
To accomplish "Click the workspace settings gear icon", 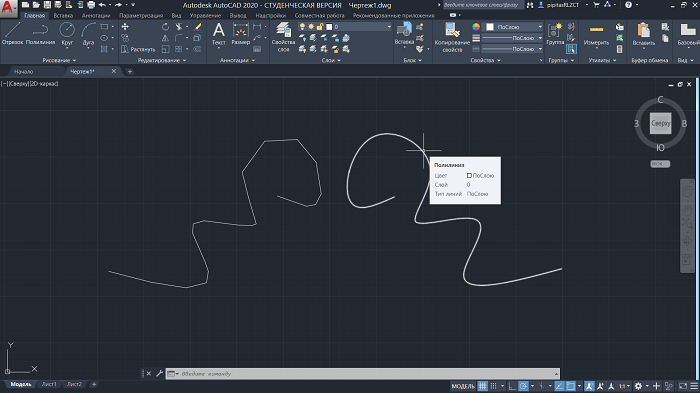I will [638, 386].
